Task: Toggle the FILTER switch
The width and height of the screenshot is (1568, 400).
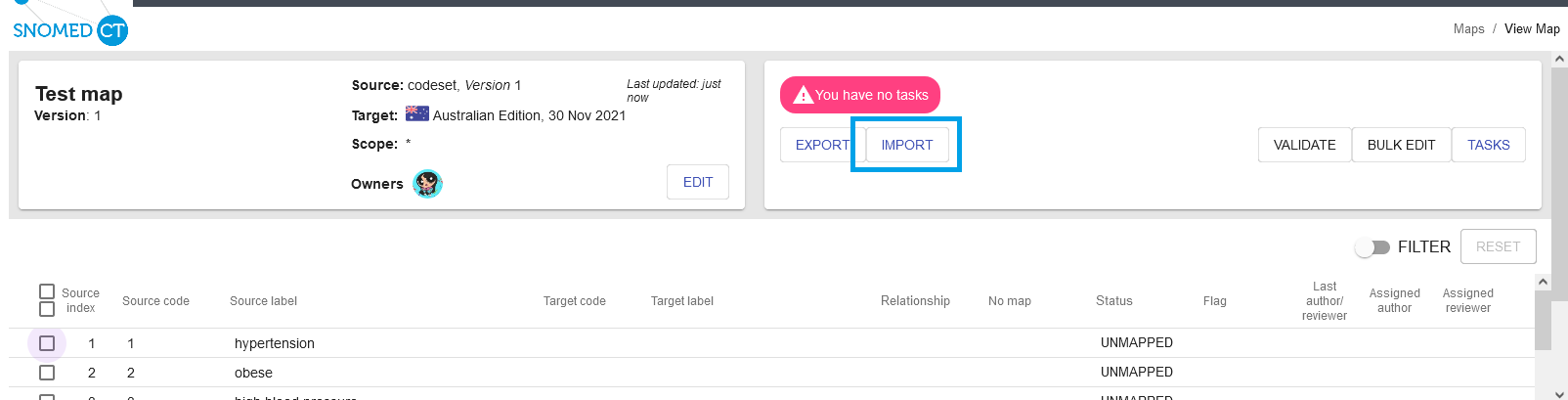Action: (1372, 247)
